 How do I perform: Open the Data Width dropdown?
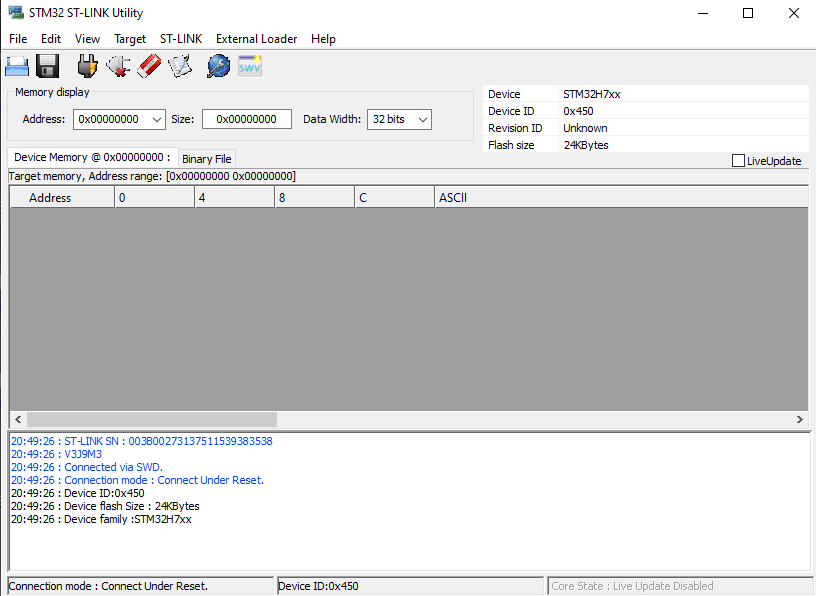point(399,119)
